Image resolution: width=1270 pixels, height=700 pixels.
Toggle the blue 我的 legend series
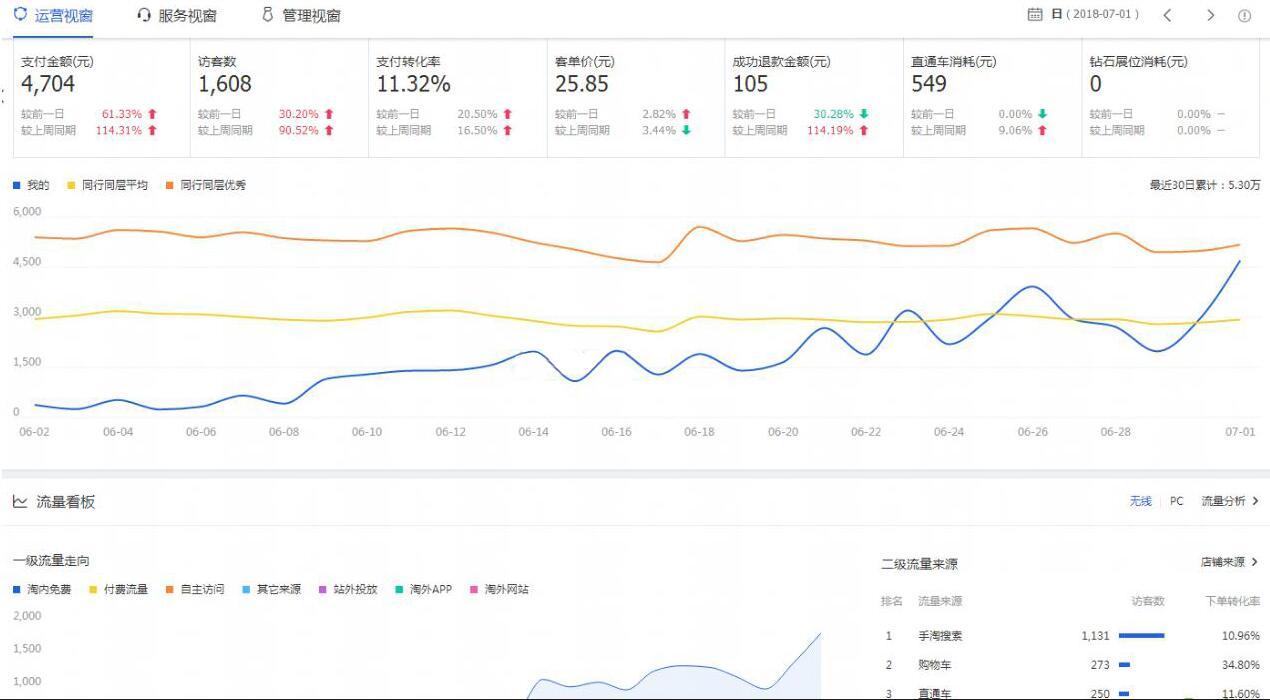click(31, 185)
